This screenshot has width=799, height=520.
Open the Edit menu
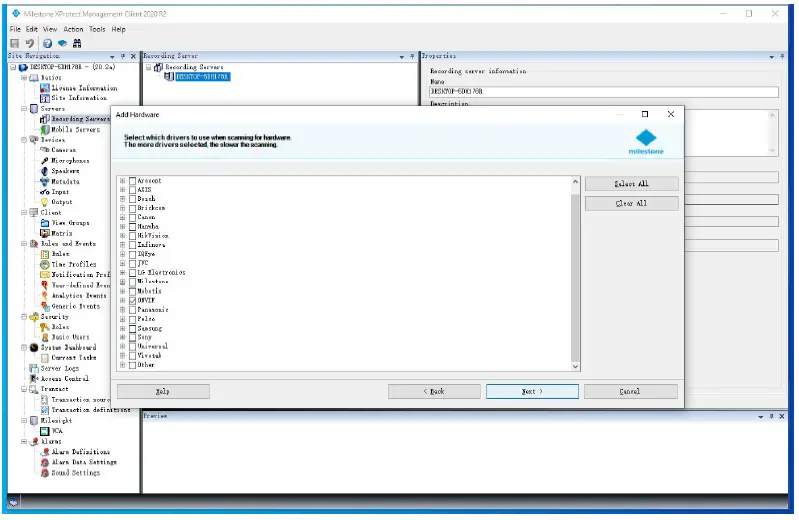click(x=32, y=29)
